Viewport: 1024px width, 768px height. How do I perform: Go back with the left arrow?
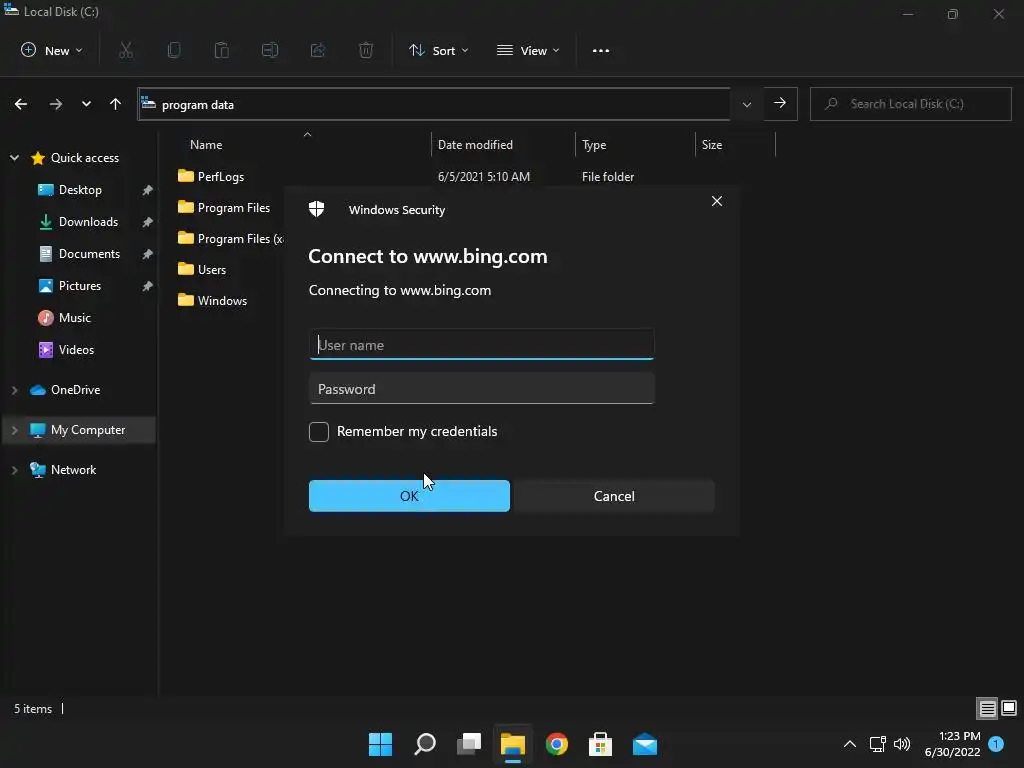coord(21,104)
